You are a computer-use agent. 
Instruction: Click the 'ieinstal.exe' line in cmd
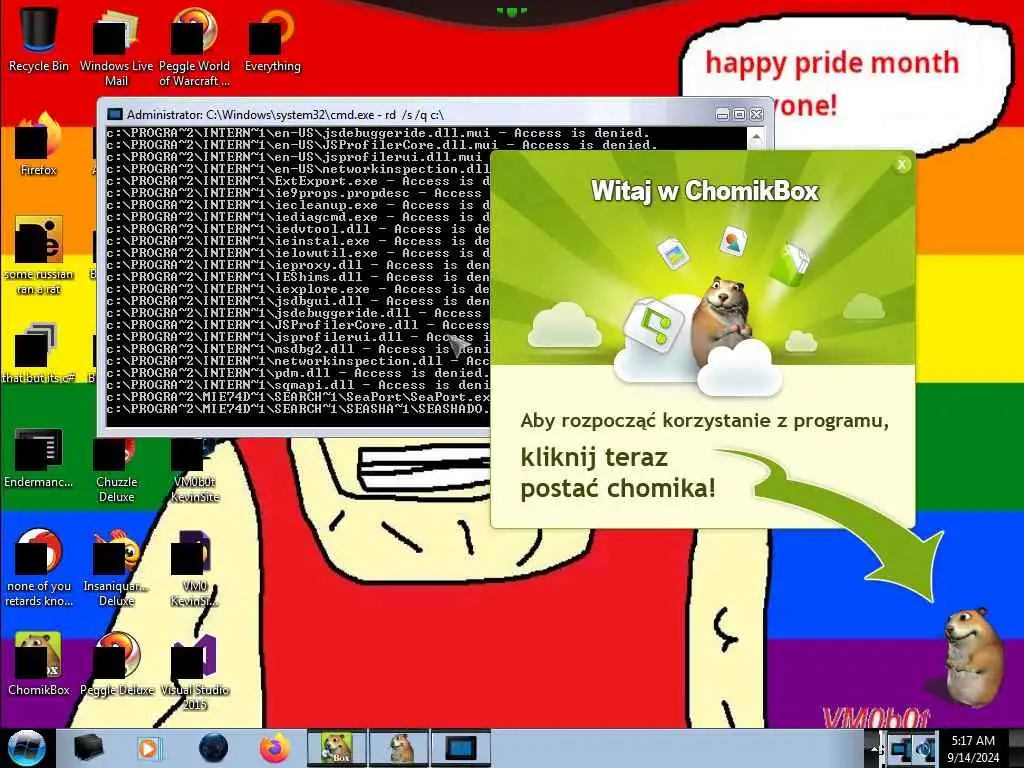point(298,241)
